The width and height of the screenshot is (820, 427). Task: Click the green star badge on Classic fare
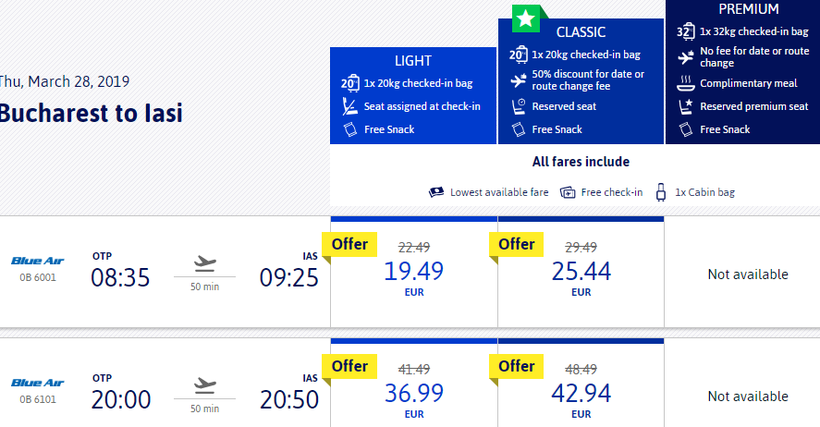526,19
